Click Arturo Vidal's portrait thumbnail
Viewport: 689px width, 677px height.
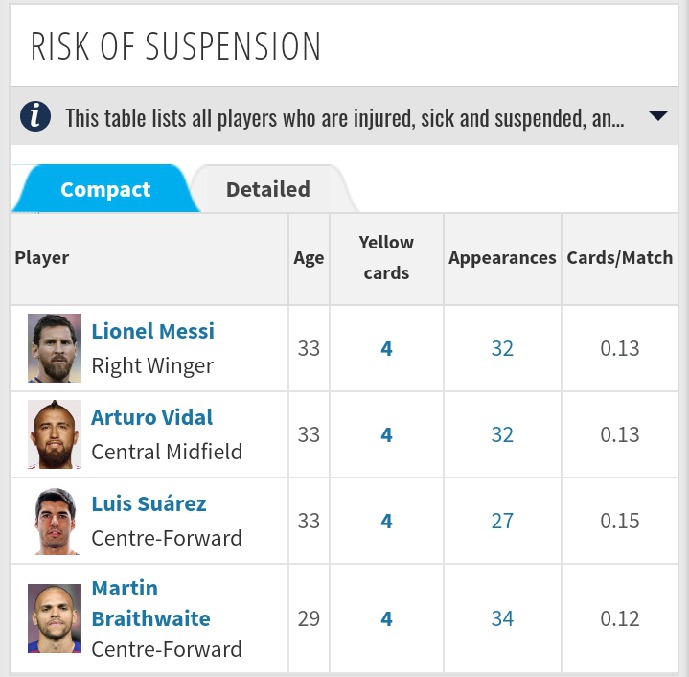54,434
